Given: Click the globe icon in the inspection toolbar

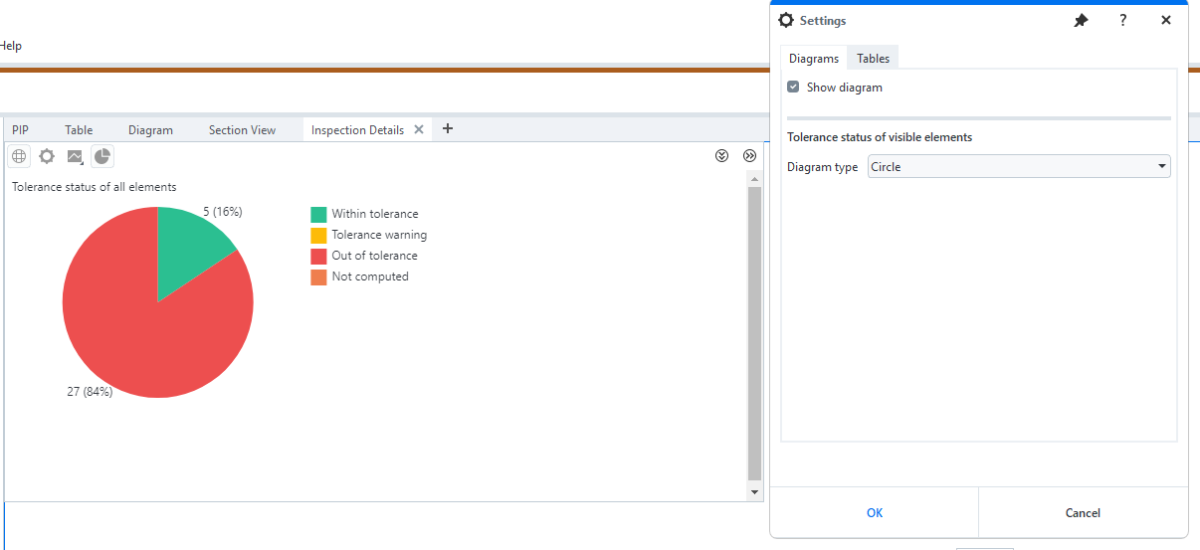Looking at the screenshot, I should (18, 156).
